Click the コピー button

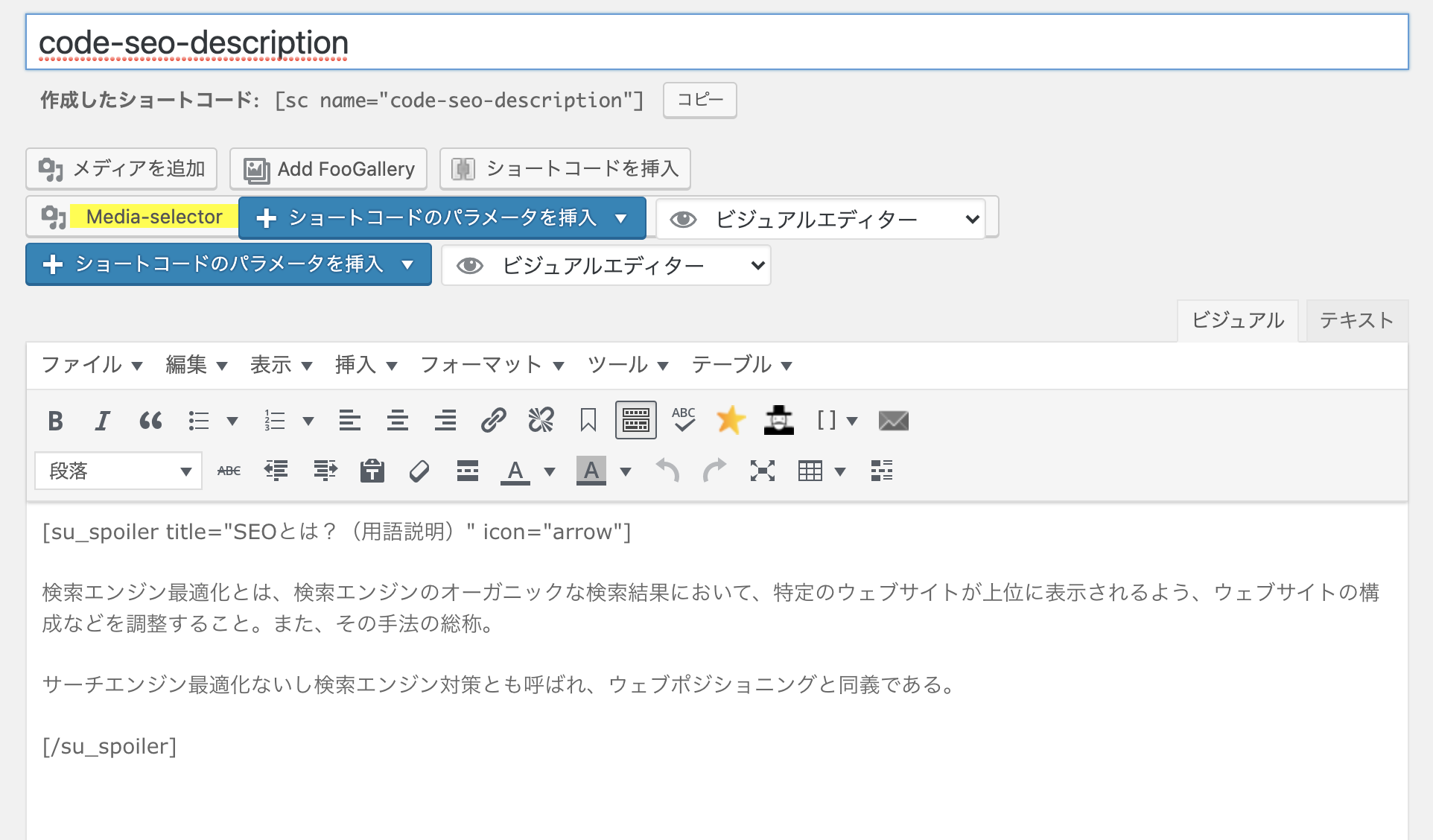[700, 100]
